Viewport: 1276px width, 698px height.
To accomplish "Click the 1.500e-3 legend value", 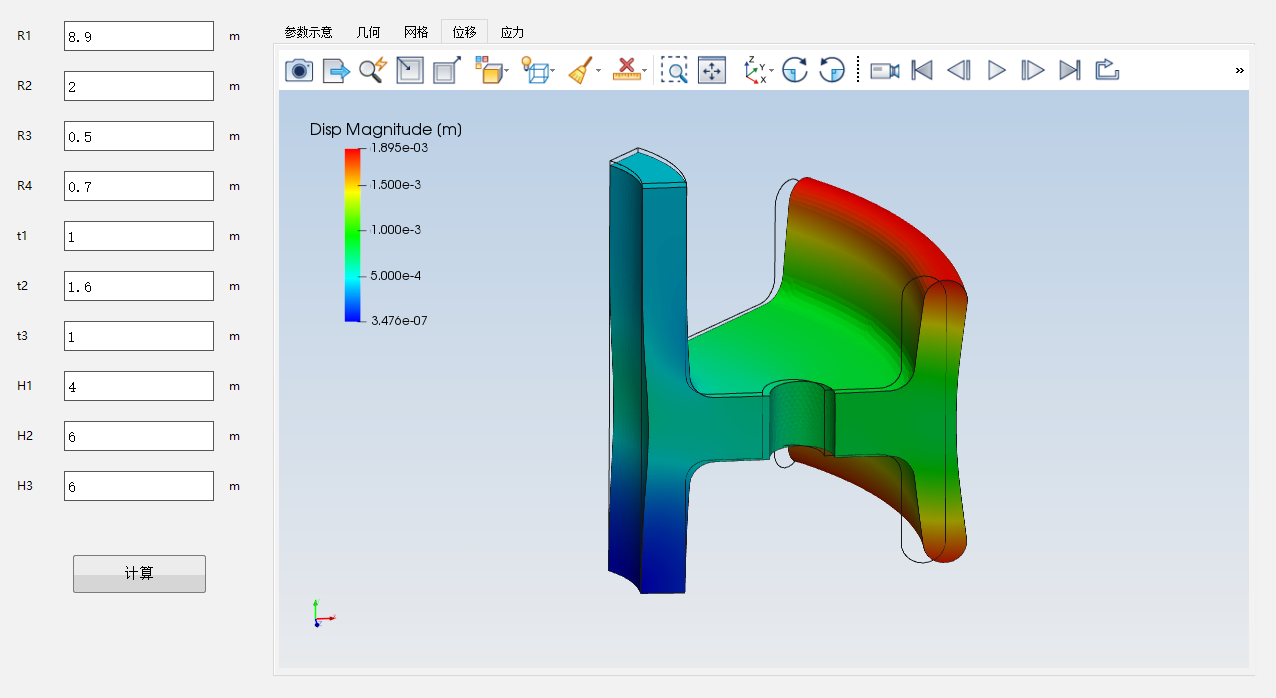I will tap(396, 185).
